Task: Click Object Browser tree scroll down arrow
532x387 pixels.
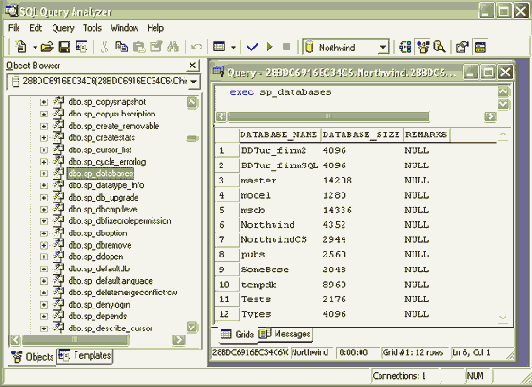Action: point(192,327)
